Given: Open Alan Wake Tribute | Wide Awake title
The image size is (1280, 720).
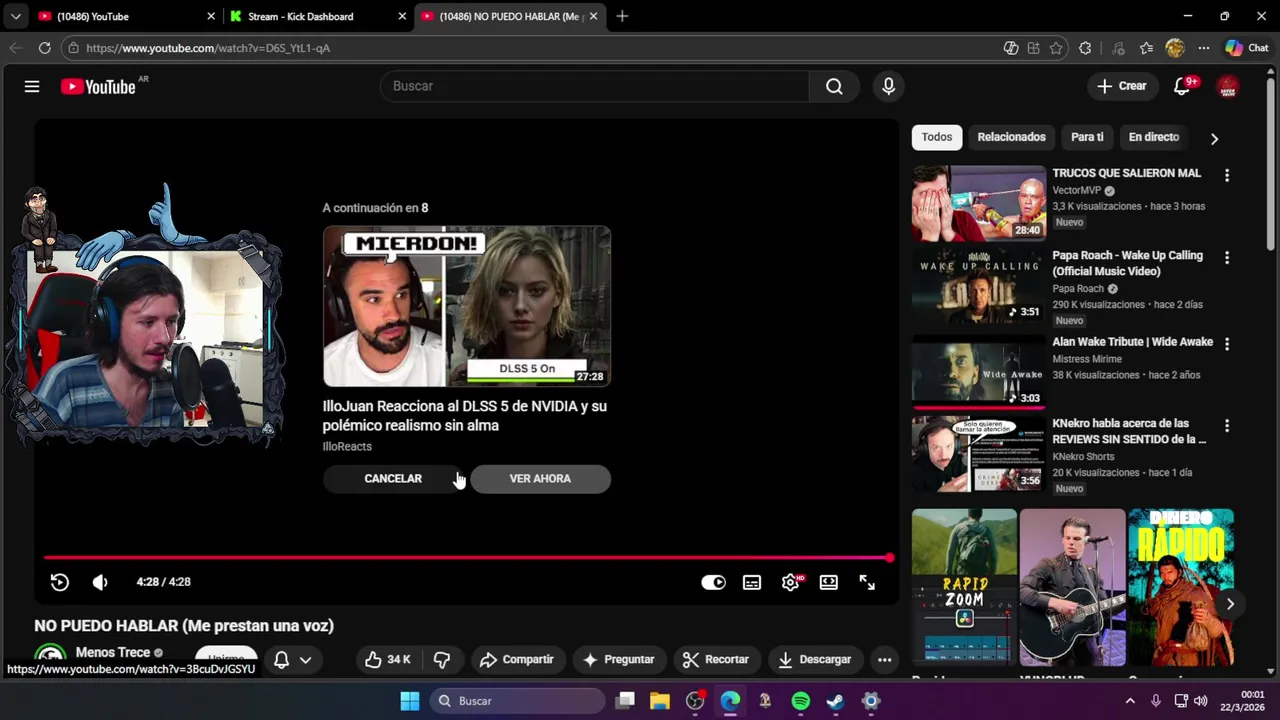Looking at the screenshot, I should pos(1132,342).
